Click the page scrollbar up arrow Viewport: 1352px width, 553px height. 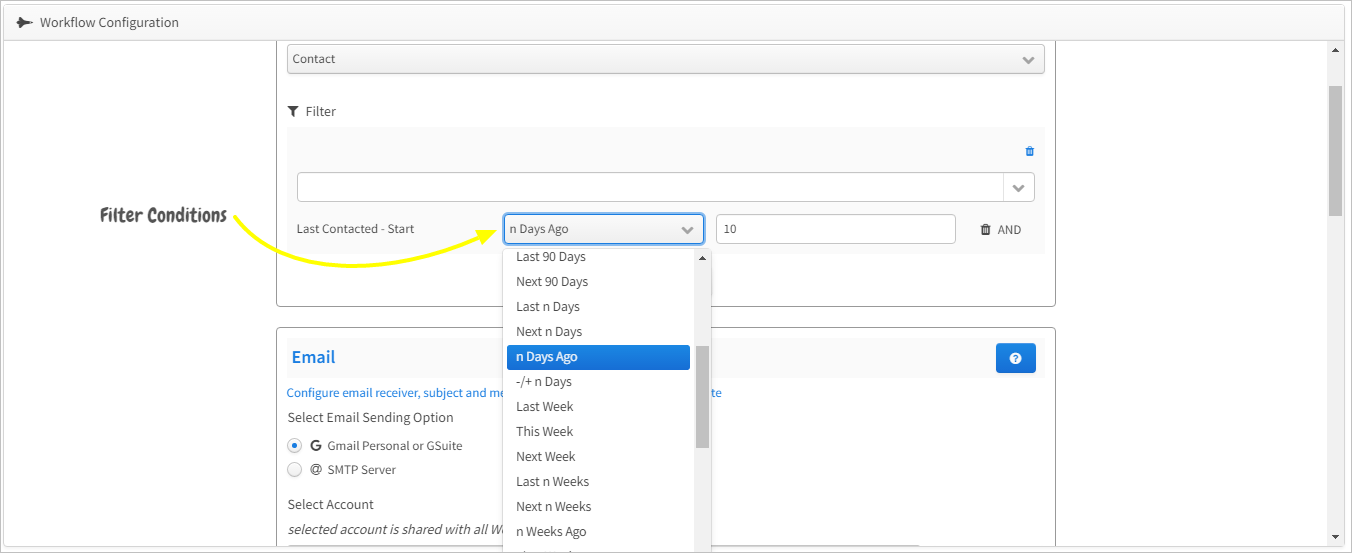(x=1335, y=50)
